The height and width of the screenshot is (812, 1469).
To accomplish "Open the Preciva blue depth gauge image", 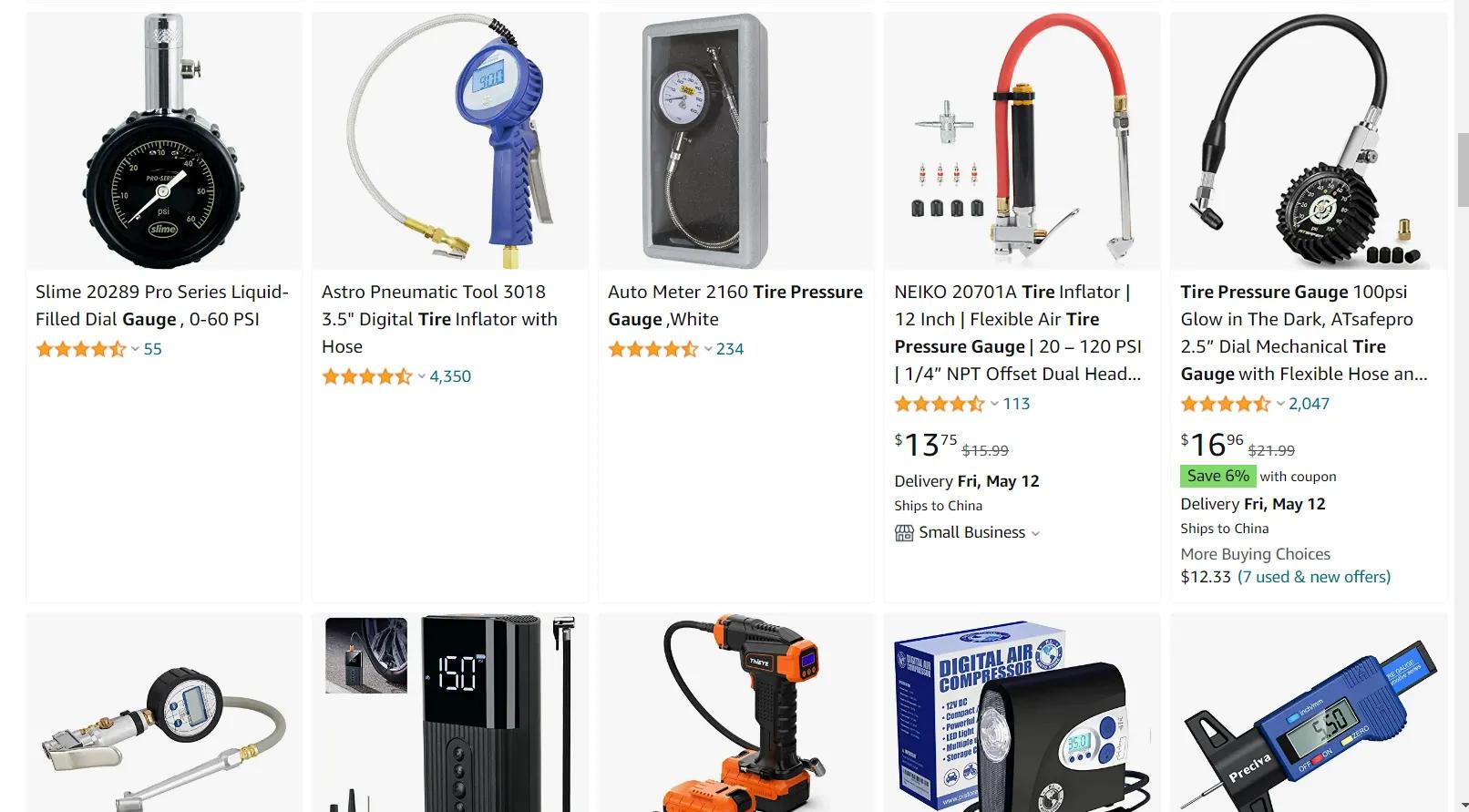I will point(1309,713).
